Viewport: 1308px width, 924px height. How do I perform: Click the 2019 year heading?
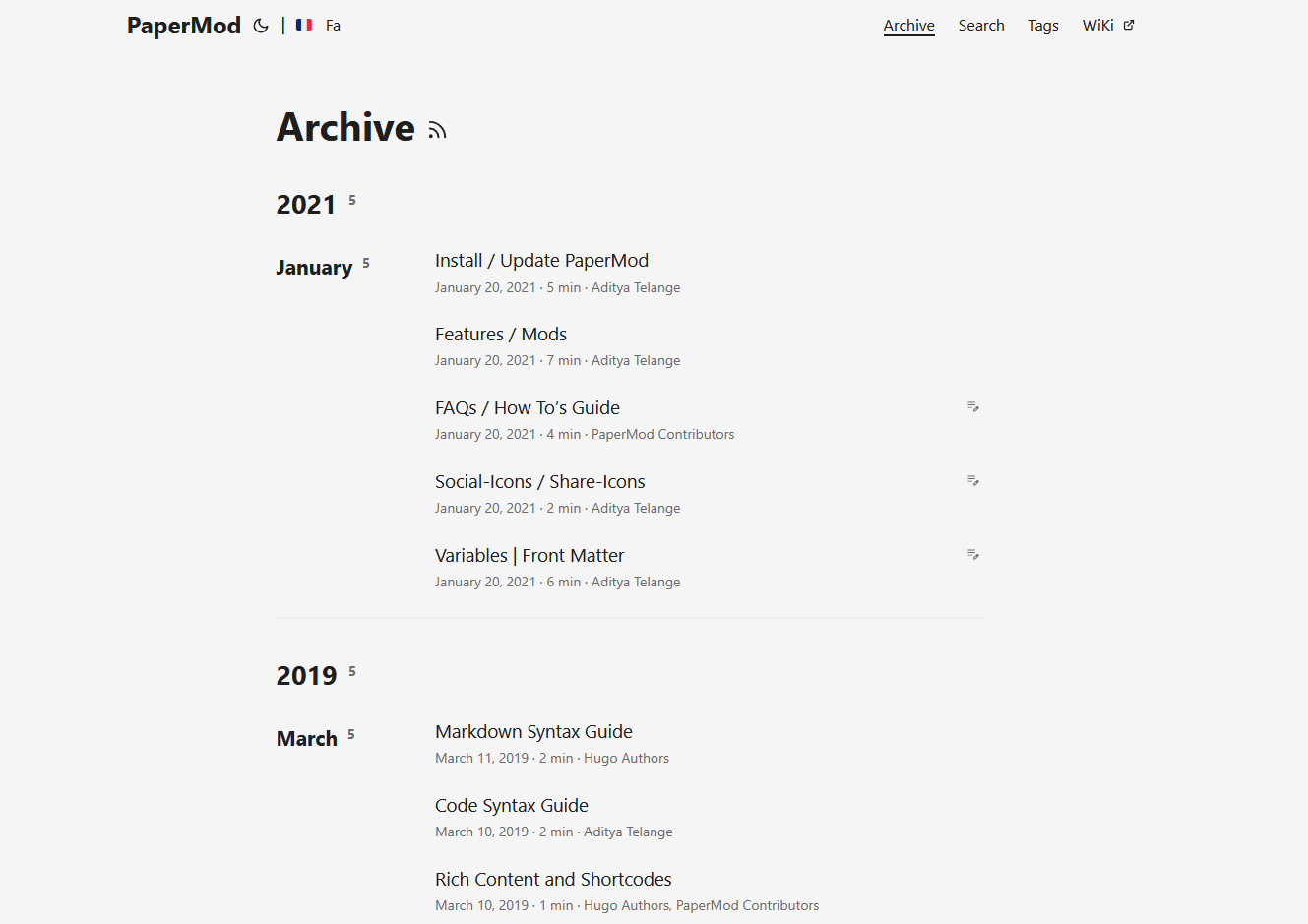[306, 676]
